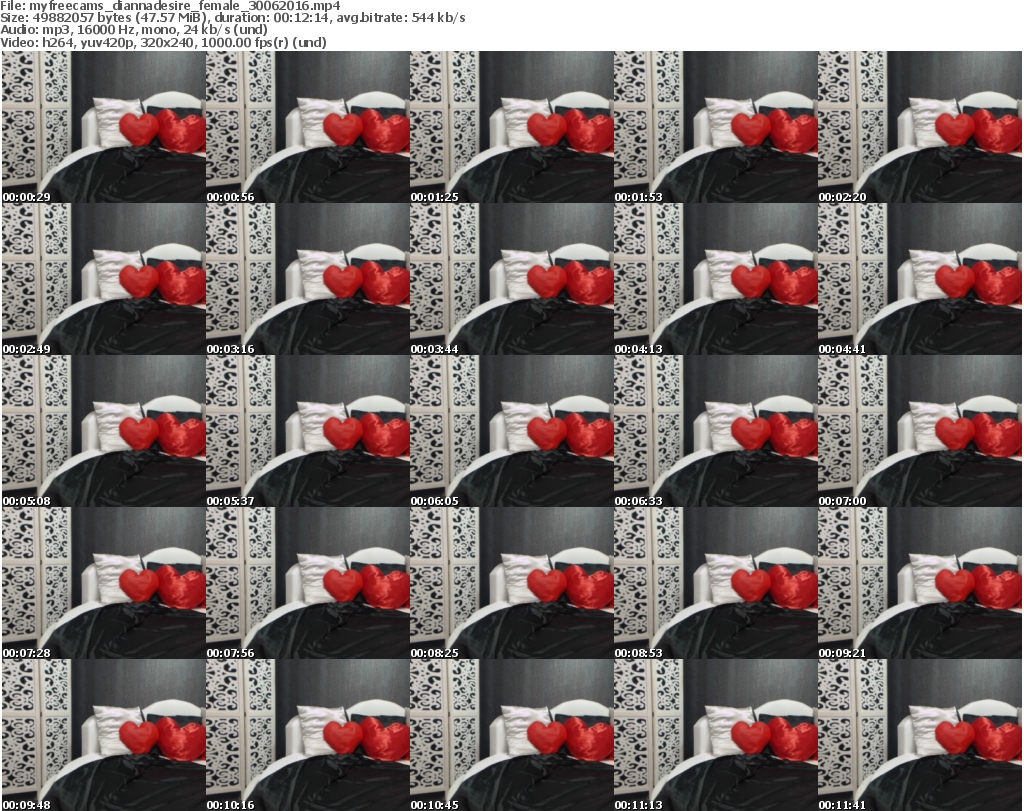Click the thumbnail timestamped 00:00:29
Viewport: 1024px width, 811px height.
point(103,127)
